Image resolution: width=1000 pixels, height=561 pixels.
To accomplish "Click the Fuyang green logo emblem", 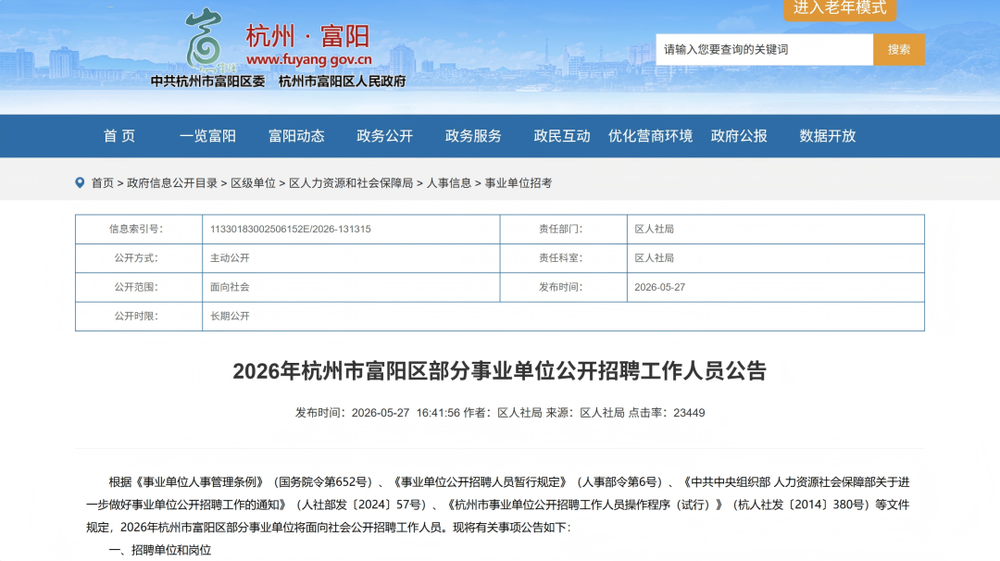I will click(205, 40).
